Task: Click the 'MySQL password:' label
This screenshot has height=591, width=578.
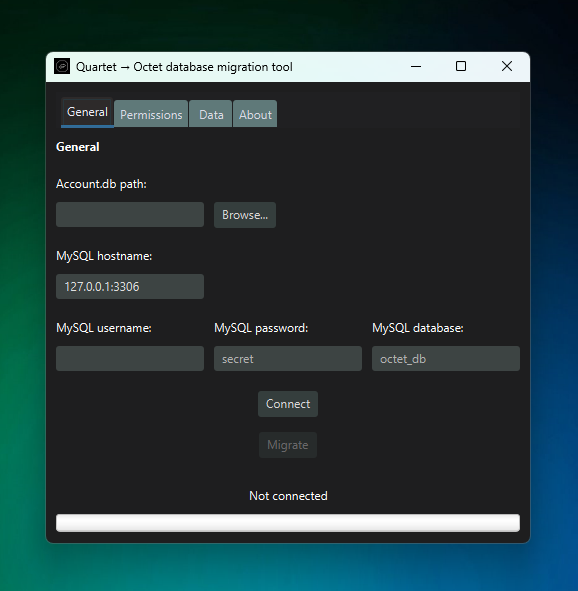Action: tap(261, 328)
